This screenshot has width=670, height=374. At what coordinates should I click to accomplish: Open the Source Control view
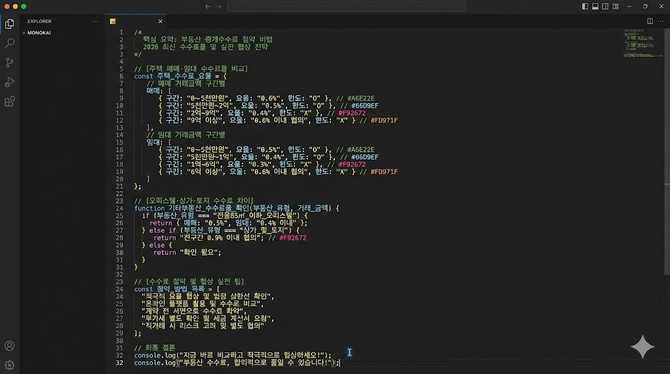coord(9,63)
